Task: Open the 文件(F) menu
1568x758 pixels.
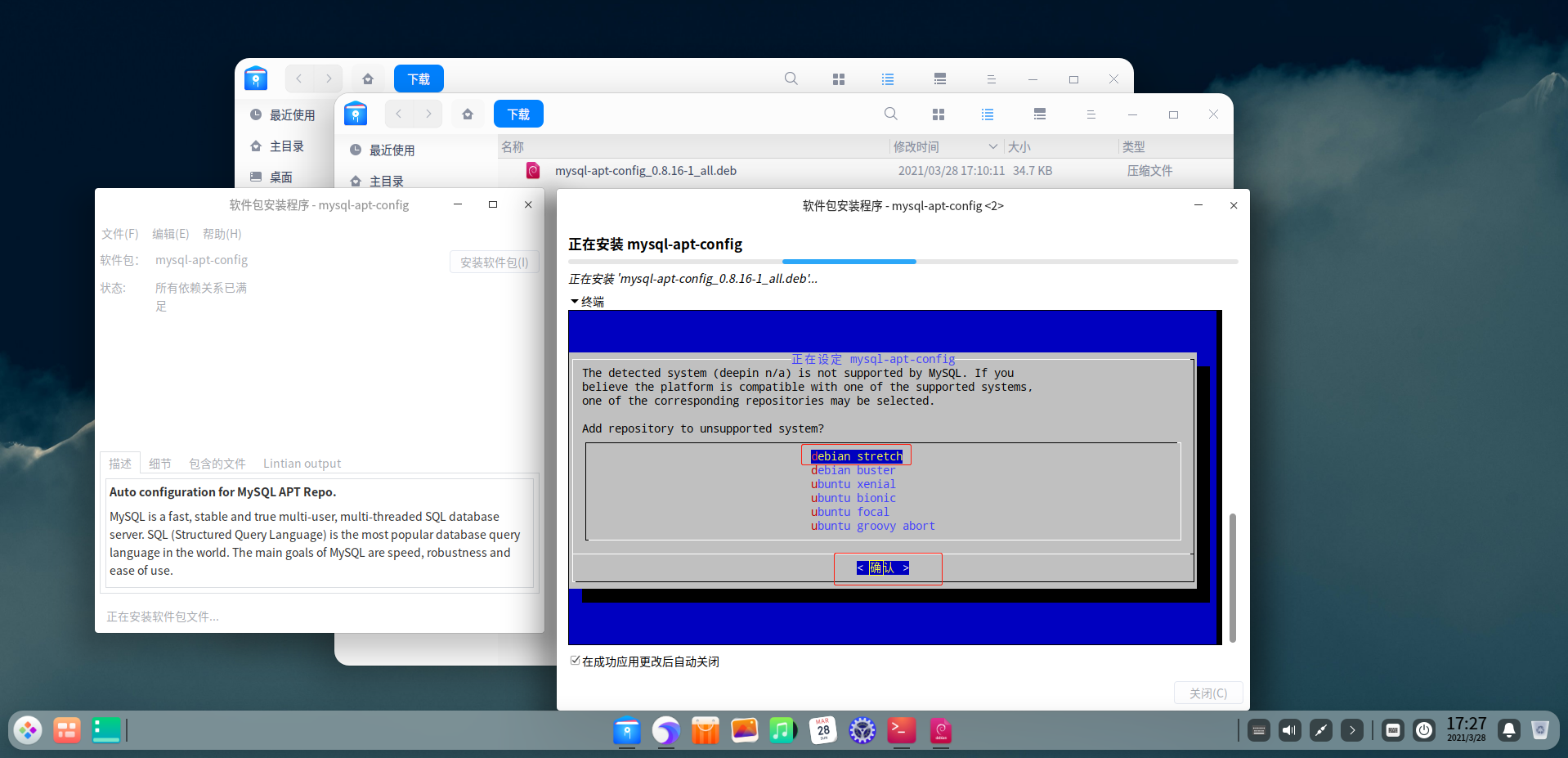Action: tap(119, 234)
